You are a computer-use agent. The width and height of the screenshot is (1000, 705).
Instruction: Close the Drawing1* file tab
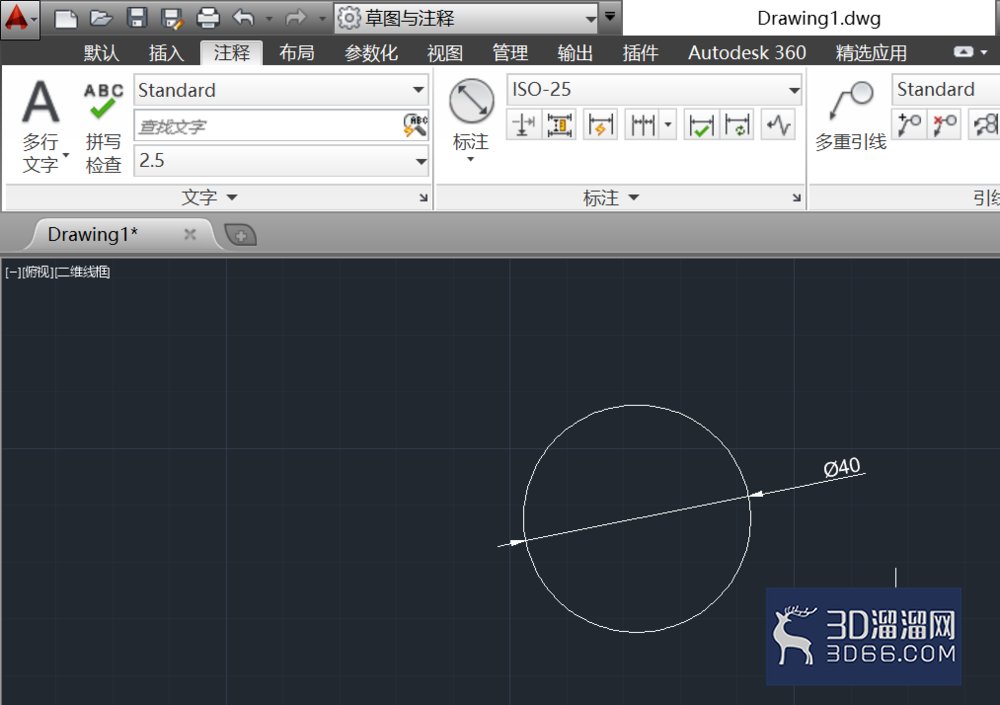190,234
